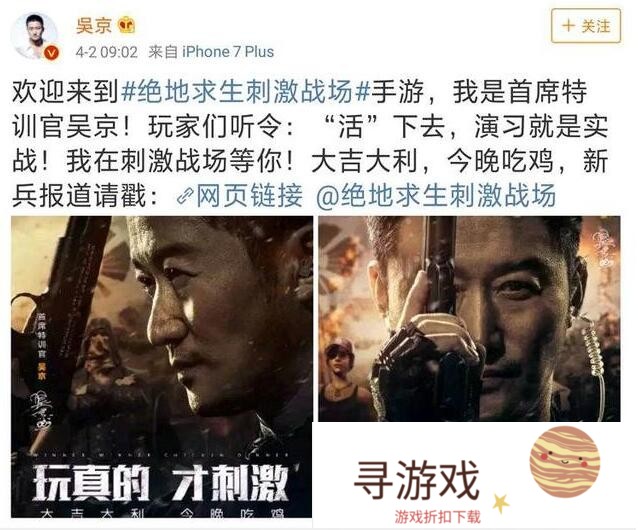Click the chain icon before 网页链接
This screenshot has height=530, width=638.
tap(185, 196)
